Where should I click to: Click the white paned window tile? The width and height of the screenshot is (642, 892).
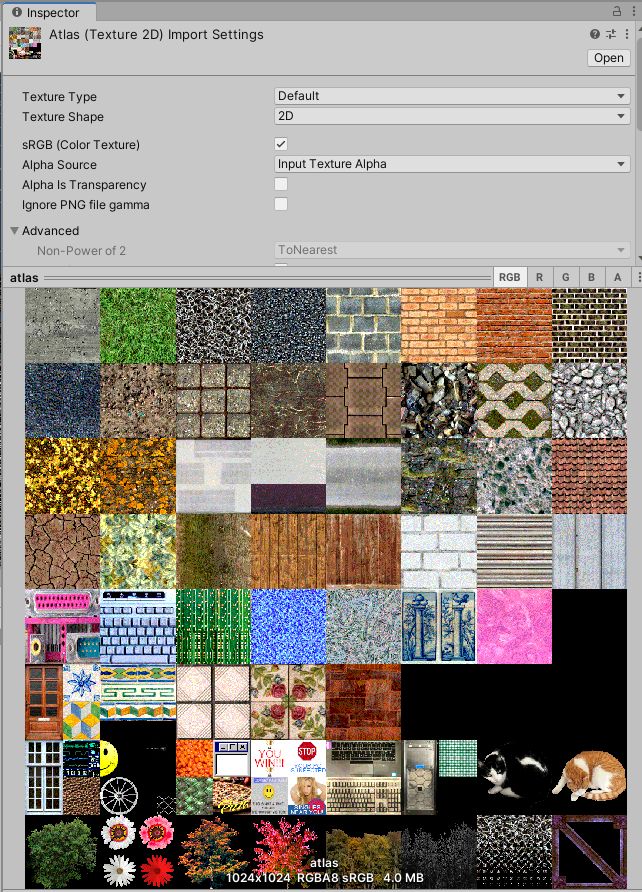(x=43, y=777)
